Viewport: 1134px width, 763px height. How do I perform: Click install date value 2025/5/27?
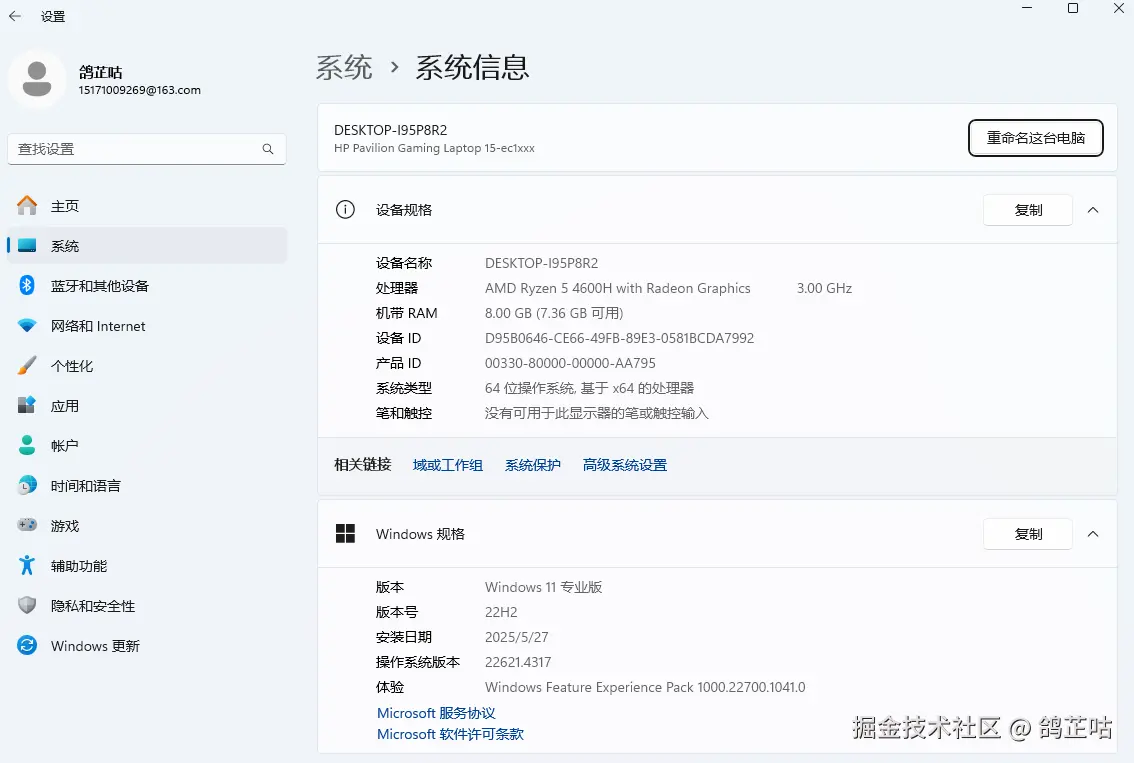click(516, 637)
